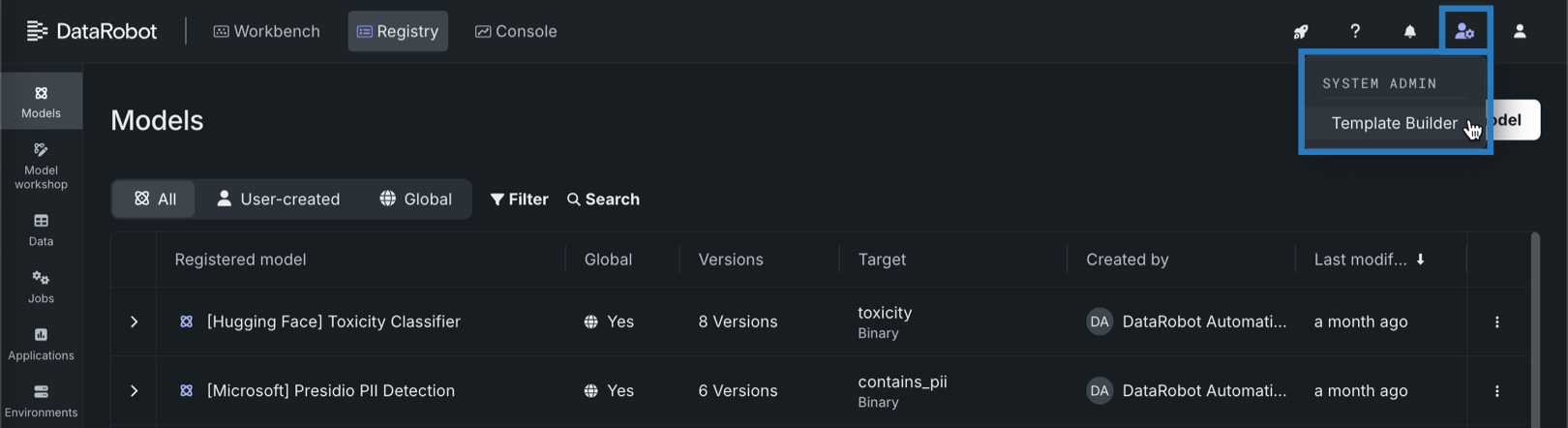
Task: Select Template Builder from admin menu
Action: (x=1394, y=123)
